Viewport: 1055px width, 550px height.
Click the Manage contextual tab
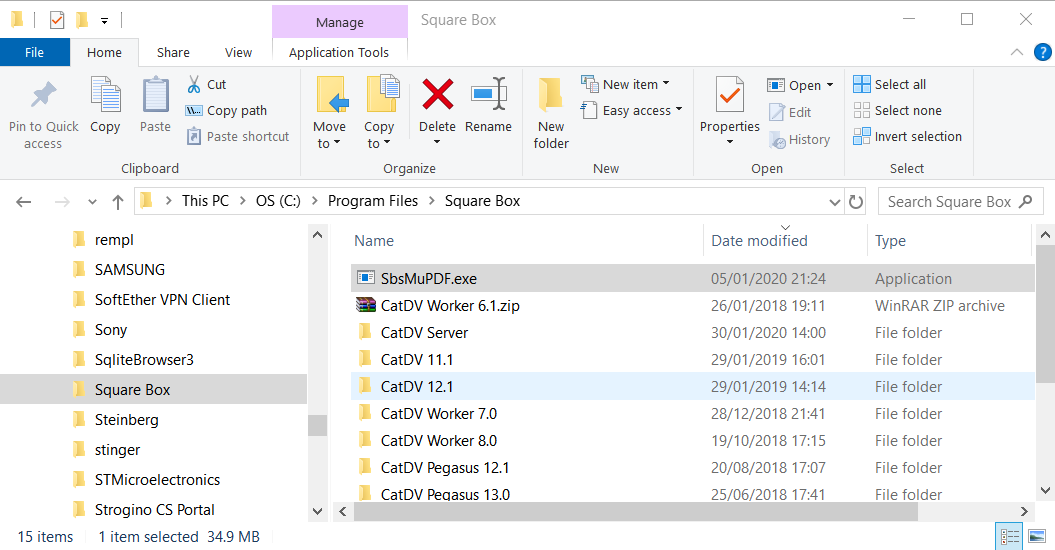pyautogui.click(x=340, y=22)
